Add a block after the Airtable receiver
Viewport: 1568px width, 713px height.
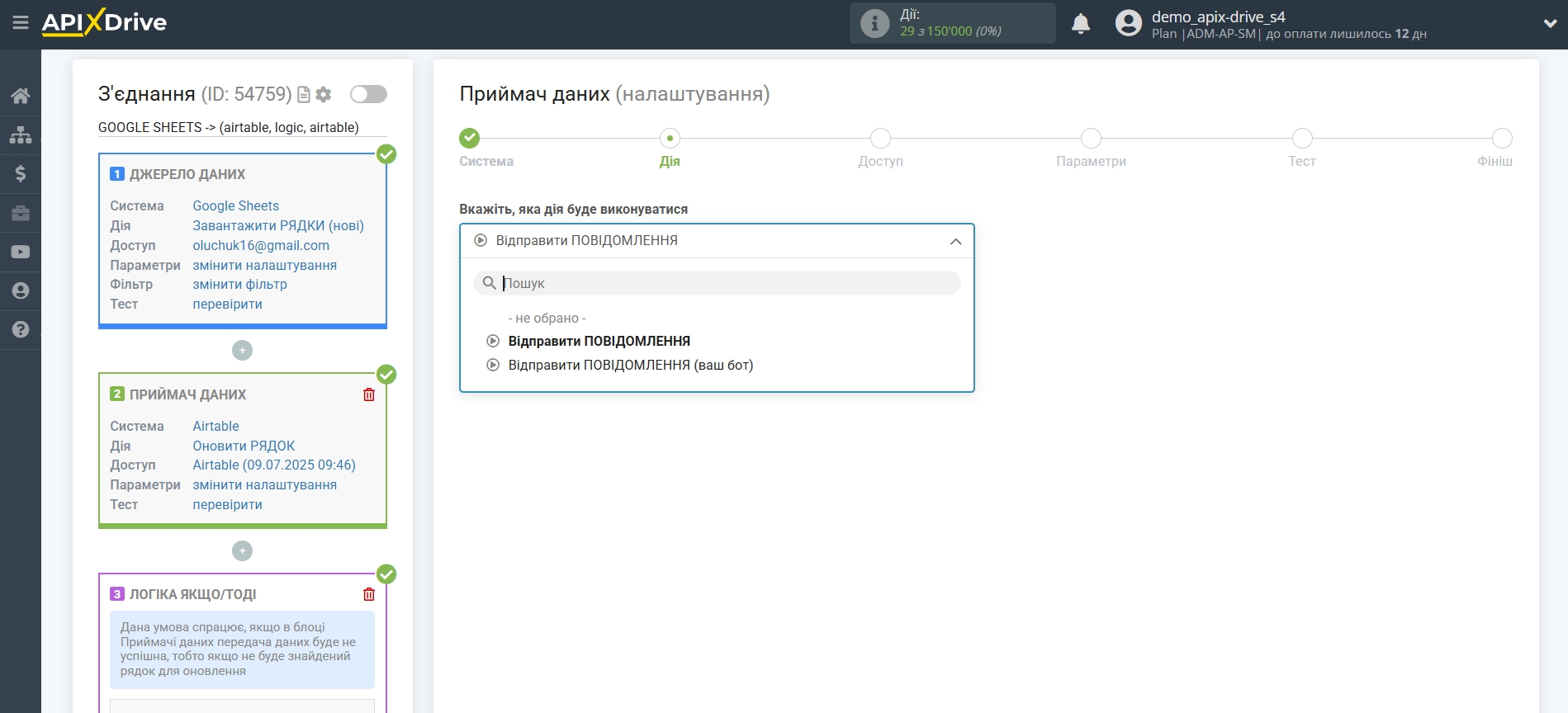[242, 551]
